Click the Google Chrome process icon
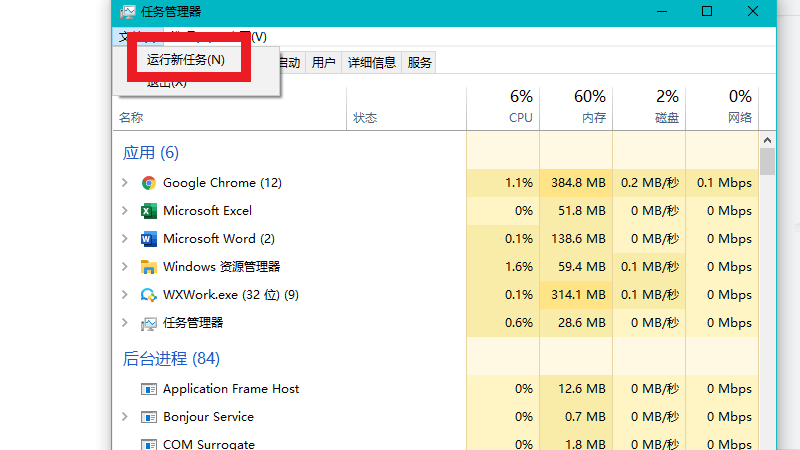The height and width of the screenshot is (450, 800). tap(149, 183)
